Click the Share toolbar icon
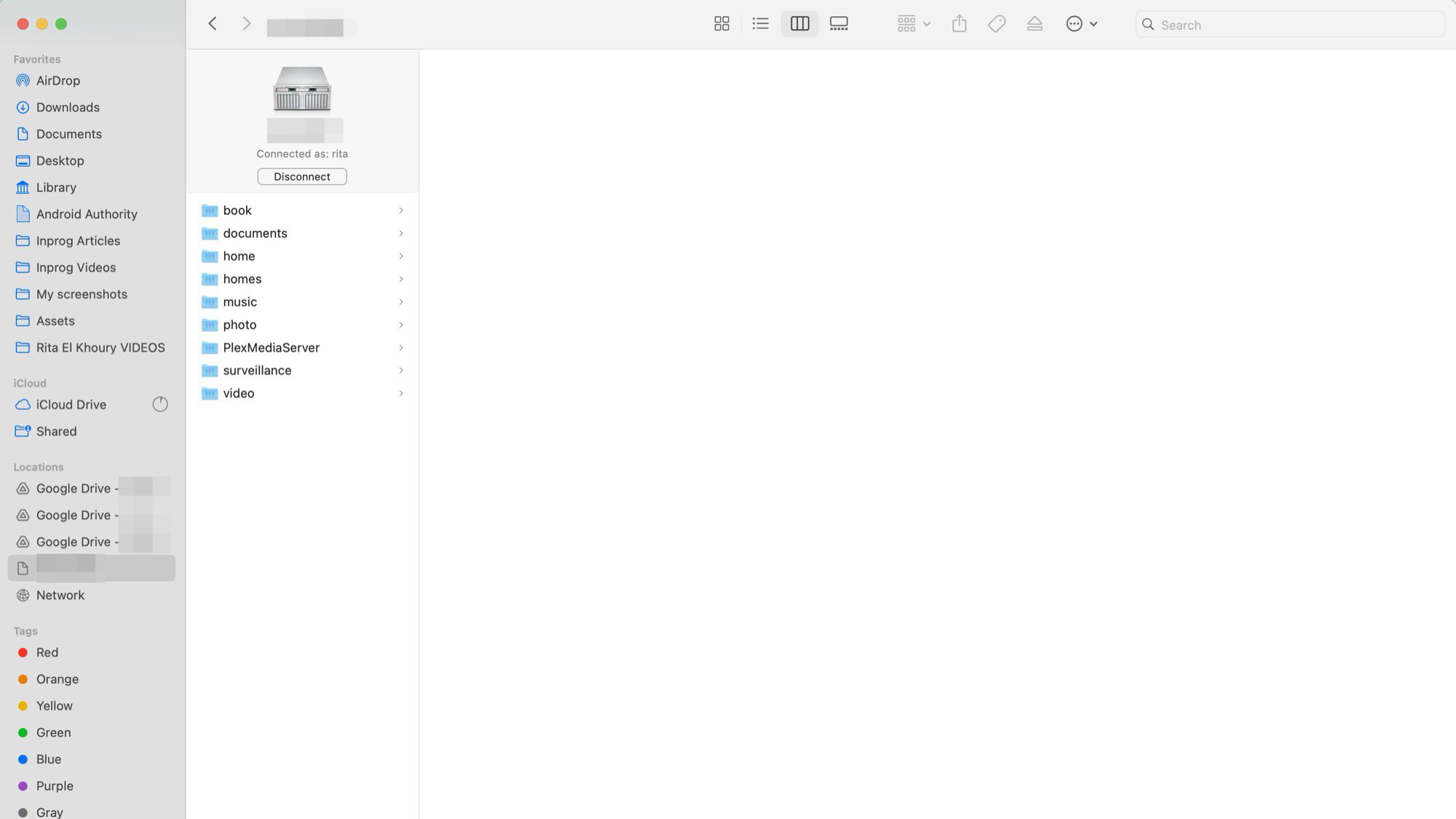 959,24
